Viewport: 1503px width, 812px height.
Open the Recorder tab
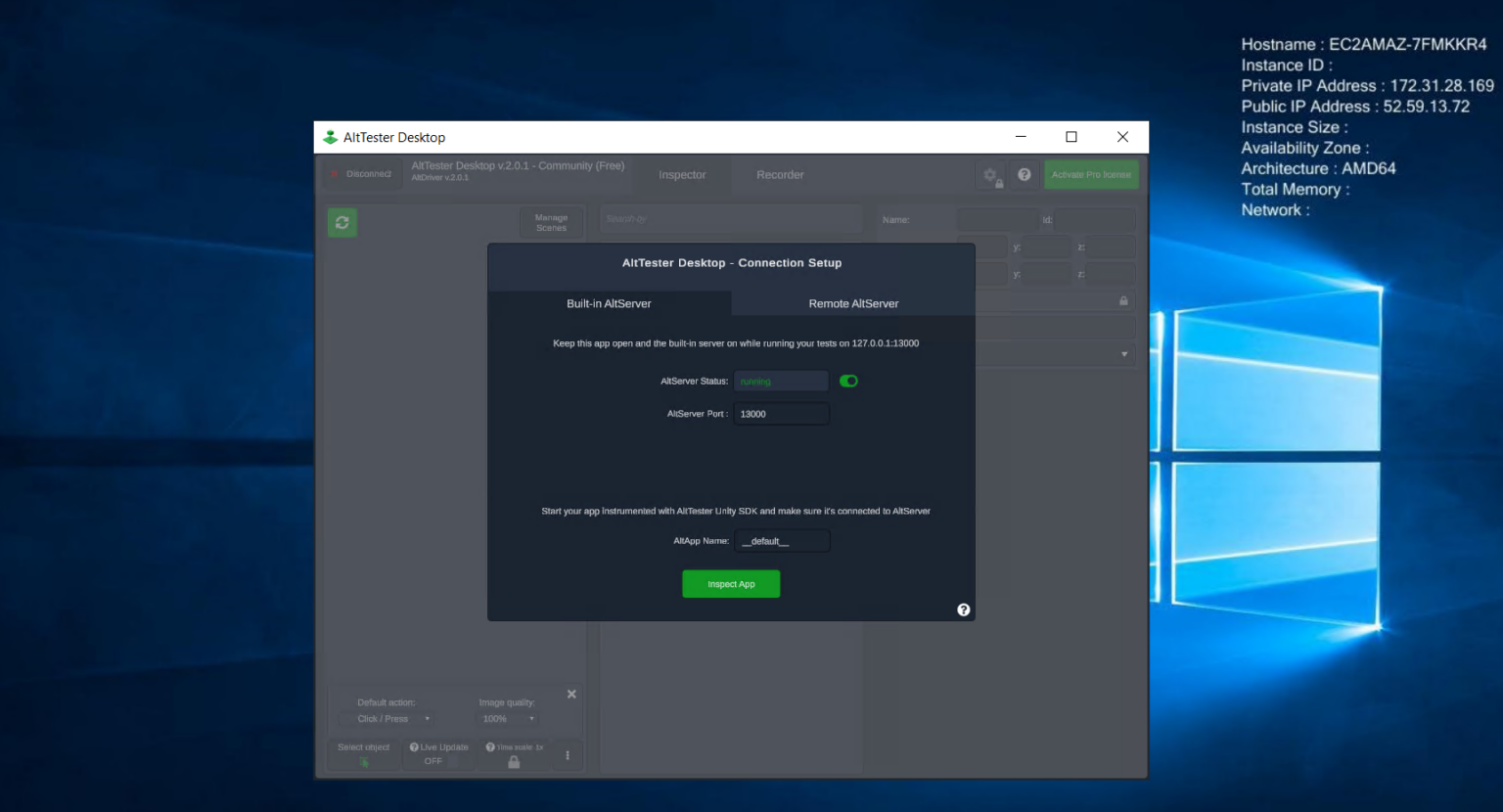tap(779, 174)
